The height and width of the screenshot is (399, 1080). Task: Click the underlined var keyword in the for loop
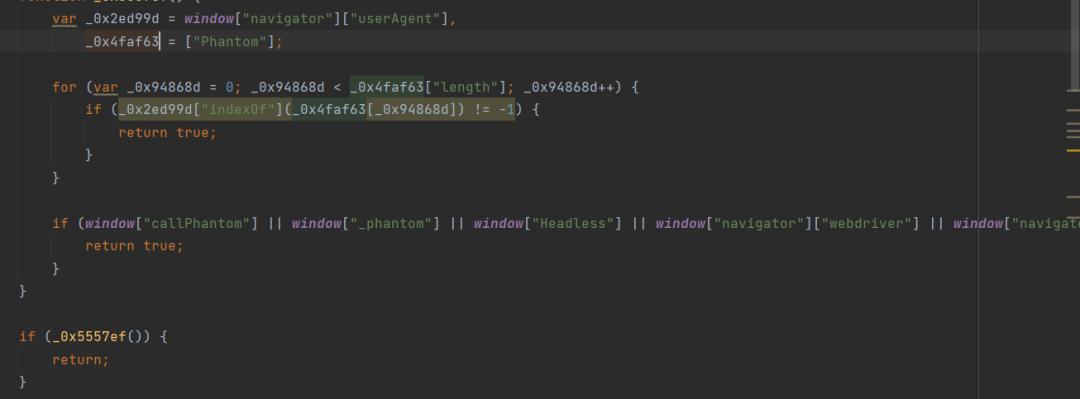[106, 87]
